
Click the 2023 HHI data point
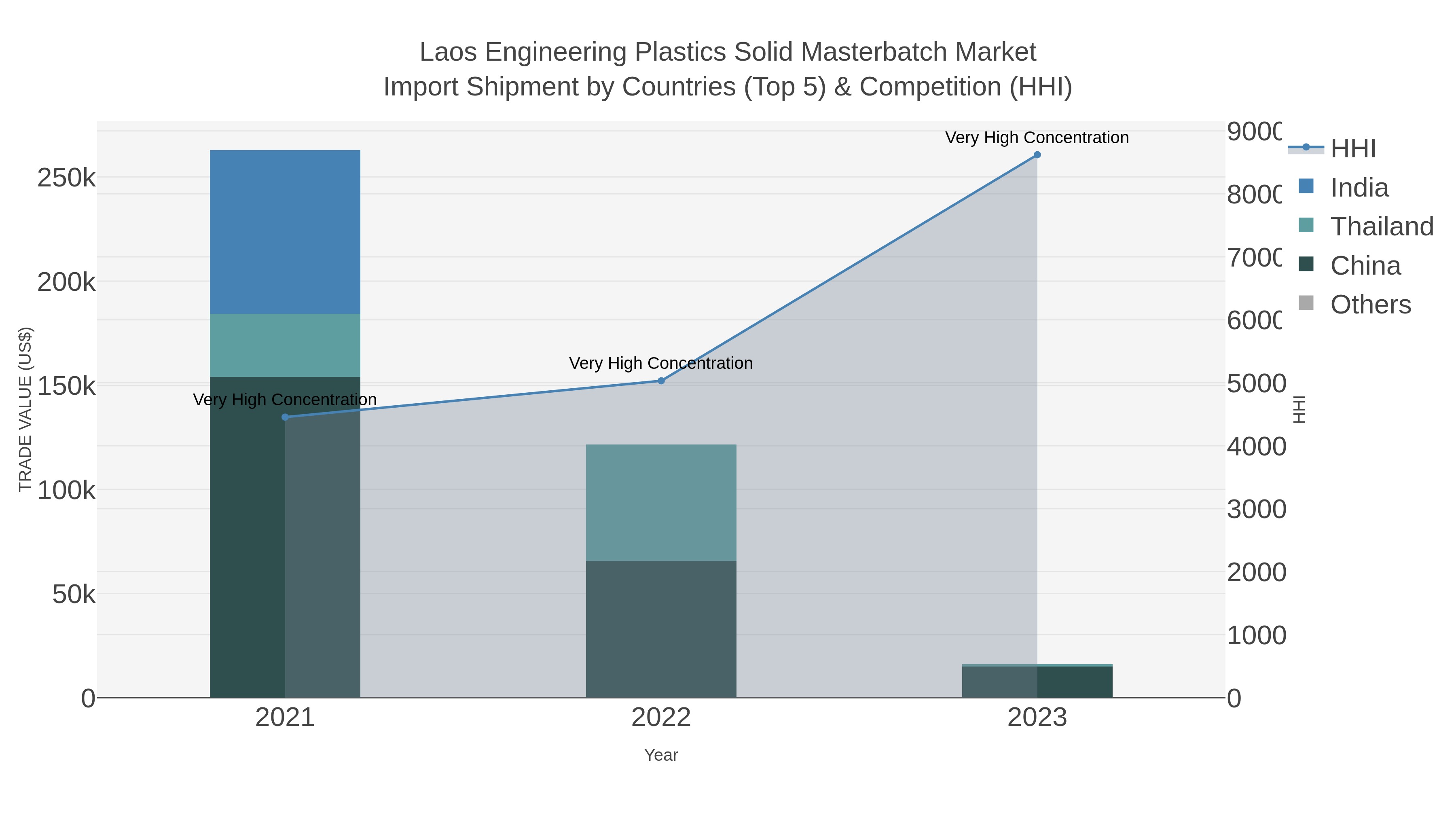(1037, 155)
